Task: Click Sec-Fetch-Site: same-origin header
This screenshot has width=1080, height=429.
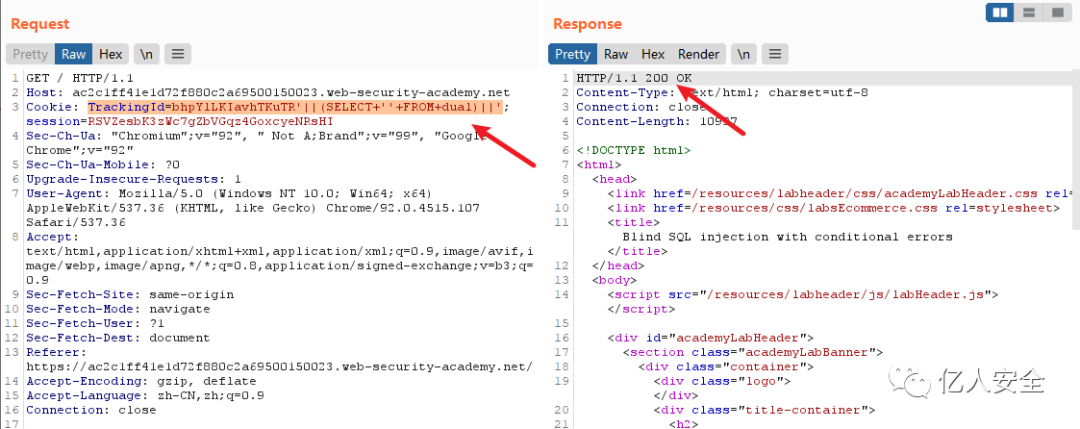Action: (129, 295)
